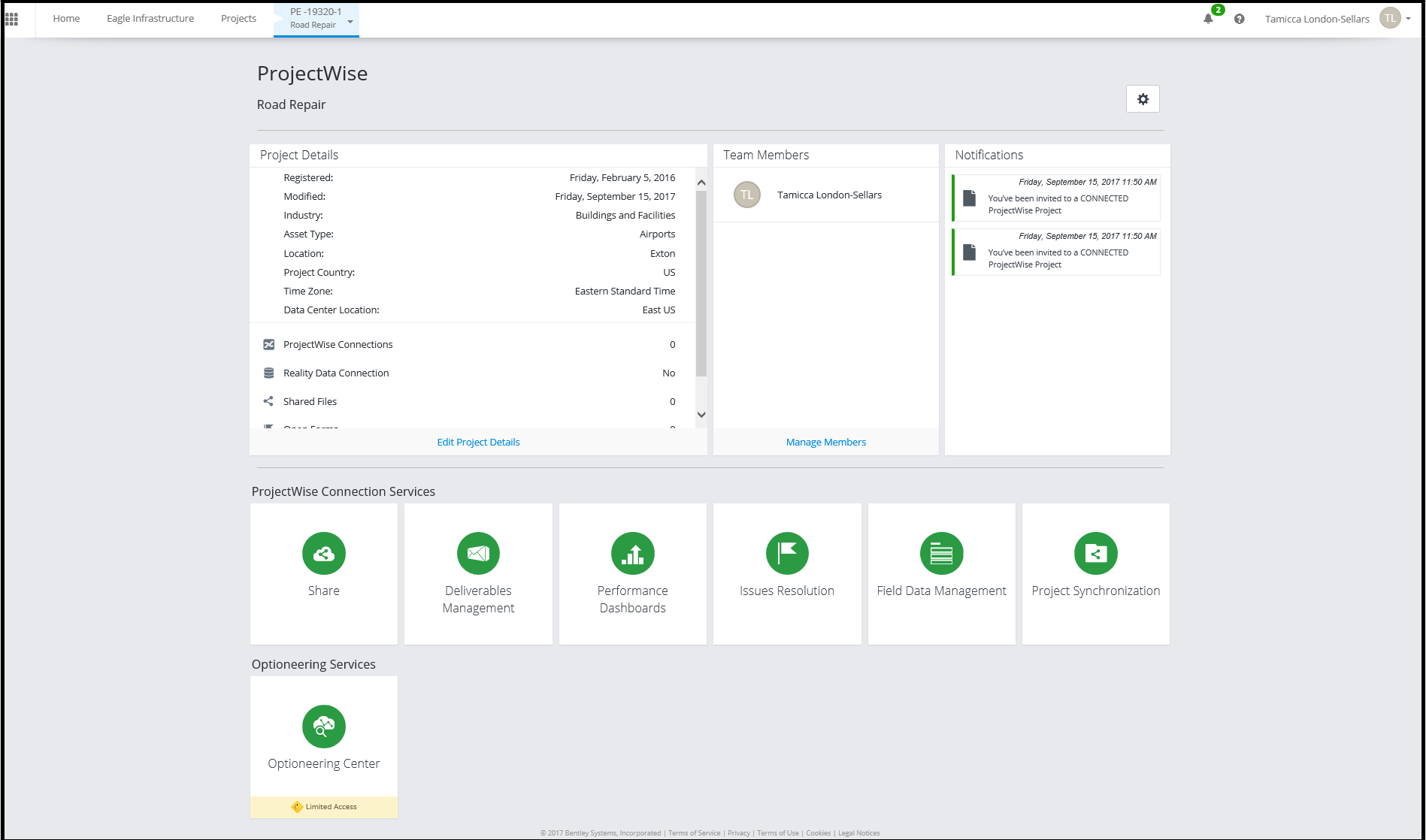The height and width of the screenshot is (840, 1426).
Task: Go to the Home tab
Action: pyautogui.click(x=66, y=19)
